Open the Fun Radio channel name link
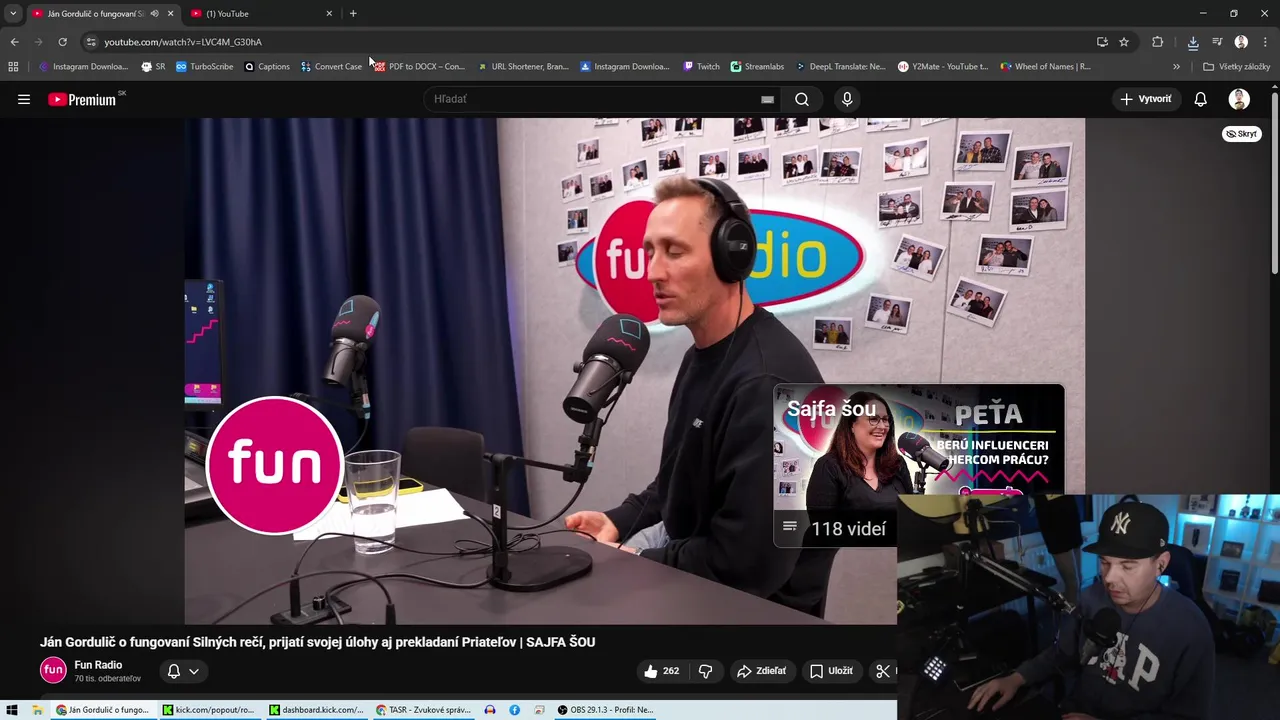This screenshot has width=1280, height=720. pyautogui.click(x=98, y=665)
